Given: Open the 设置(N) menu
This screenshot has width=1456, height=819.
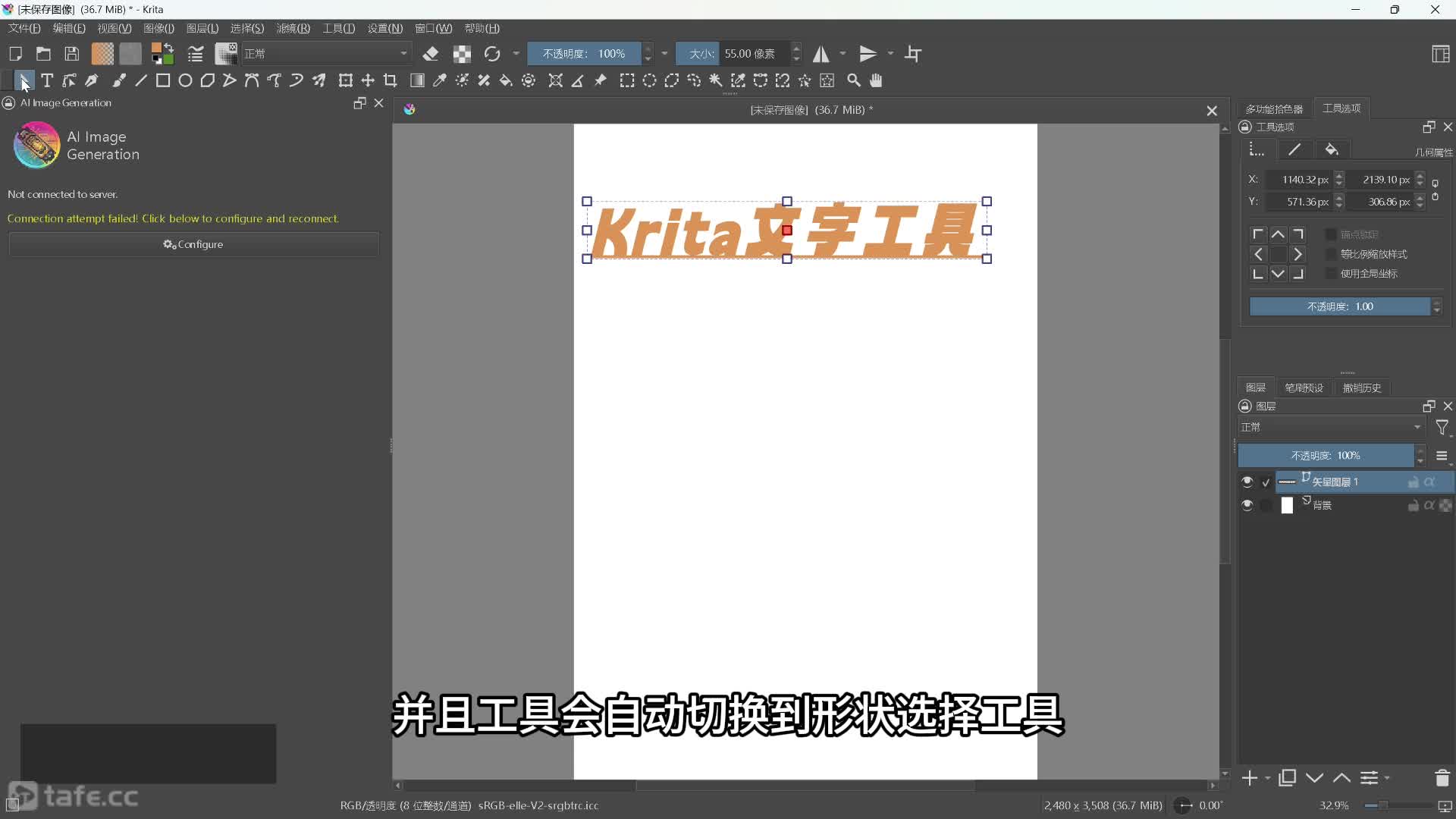Looking at the screenshot, I should 385,28.
